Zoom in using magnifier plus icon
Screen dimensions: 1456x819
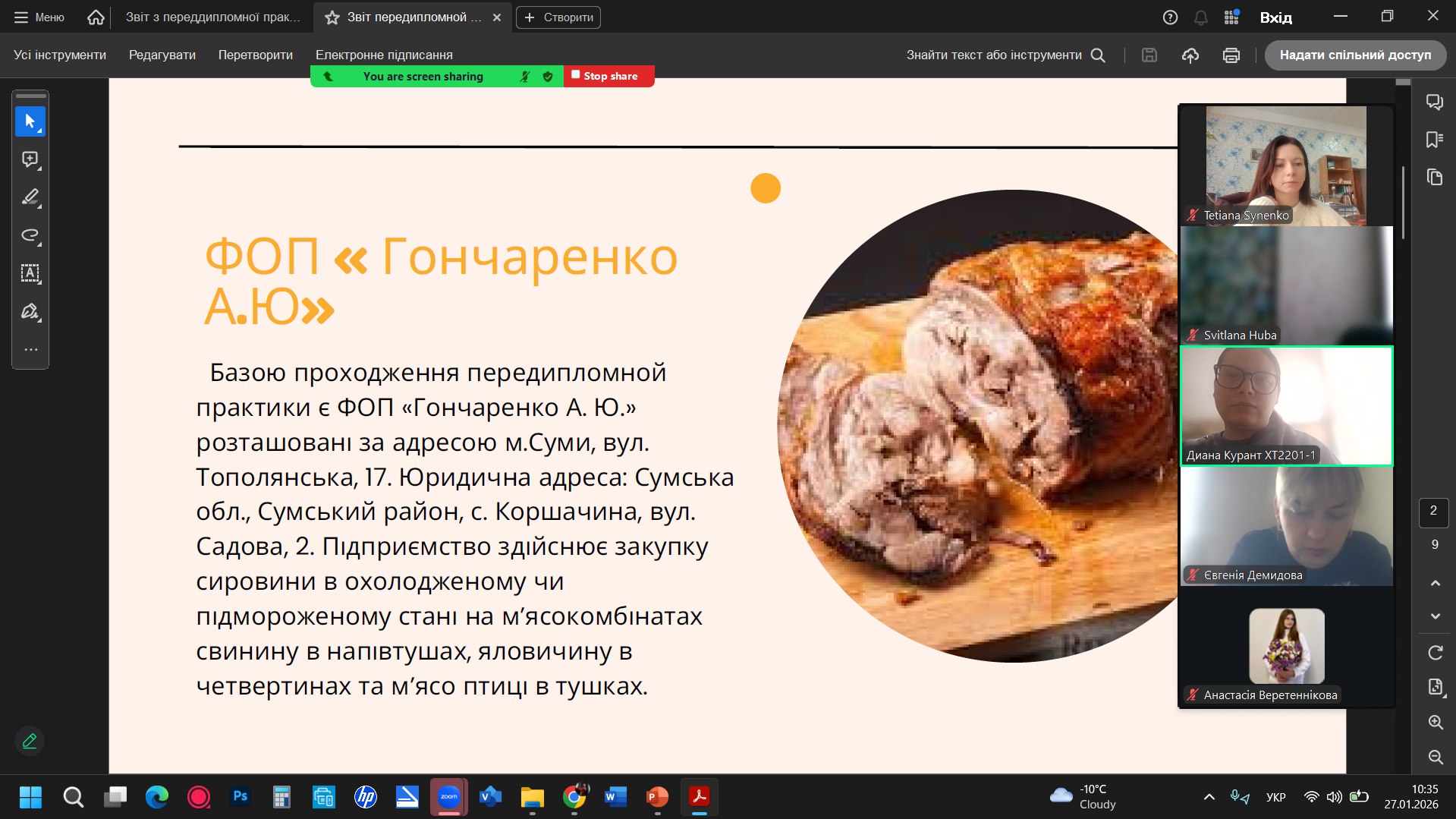[x=1435, y=723]
